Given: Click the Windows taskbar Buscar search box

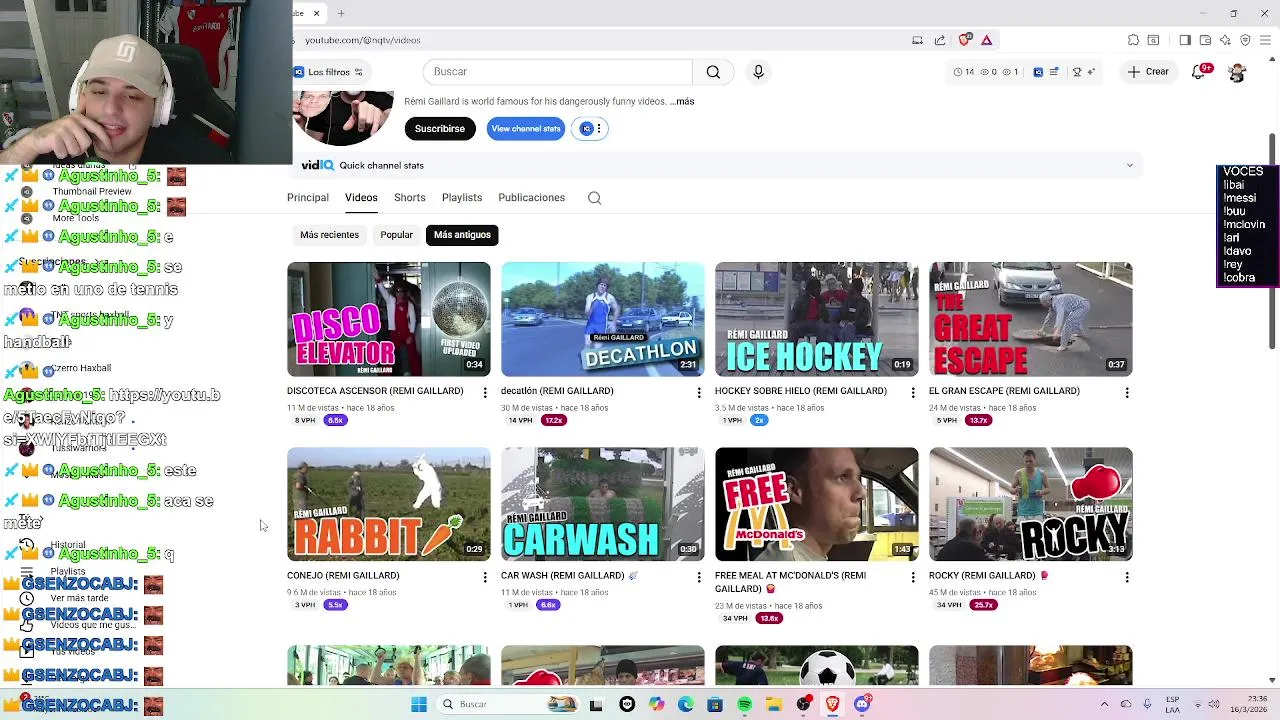Looking at the screenshot, I should 507,704.
